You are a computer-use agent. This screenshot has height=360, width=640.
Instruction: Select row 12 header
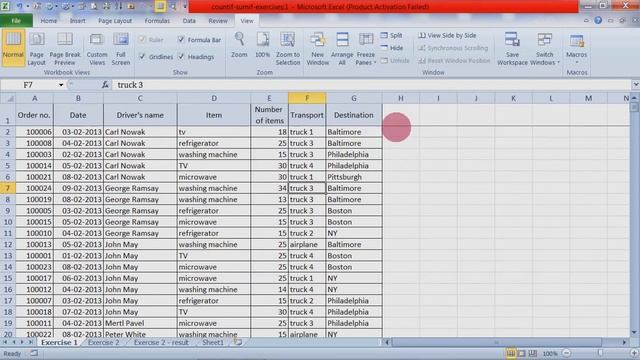(8, 244)
